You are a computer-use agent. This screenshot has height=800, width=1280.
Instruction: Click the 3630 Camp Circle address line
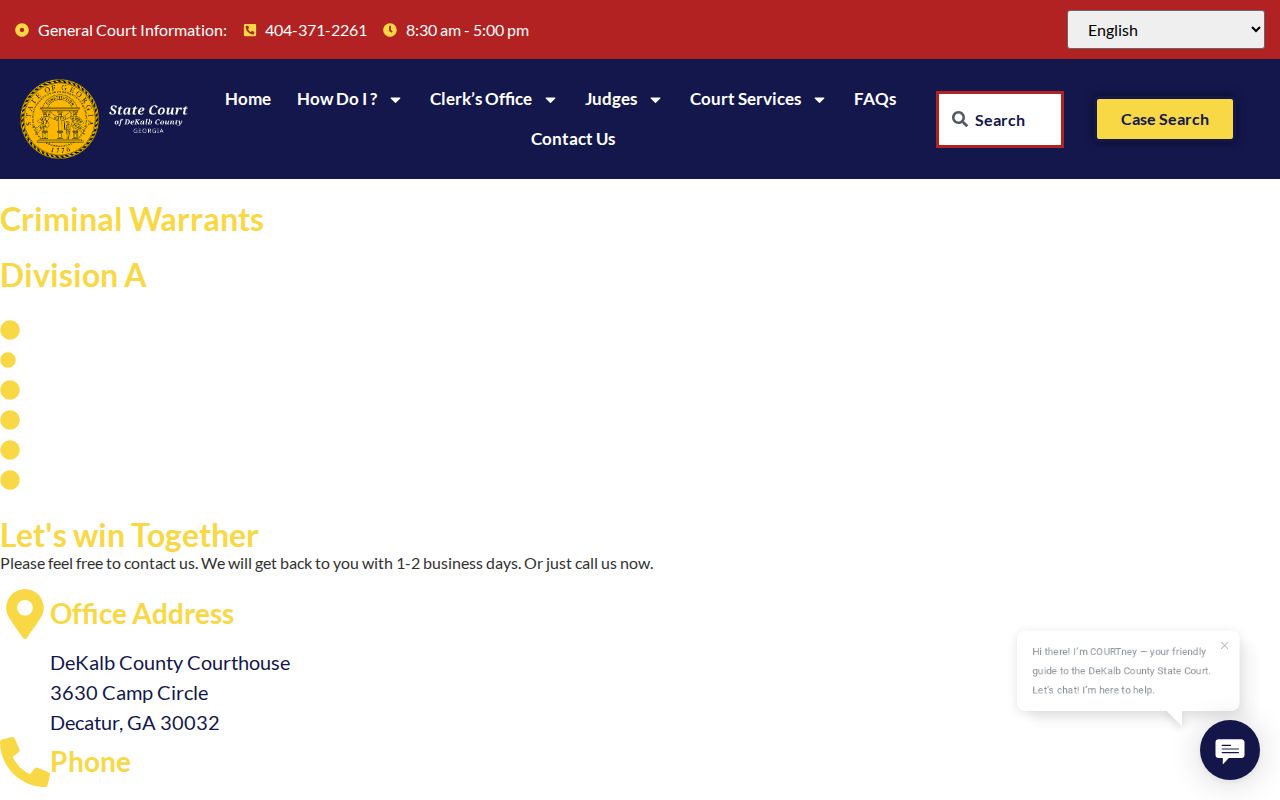tap(129, 693)
